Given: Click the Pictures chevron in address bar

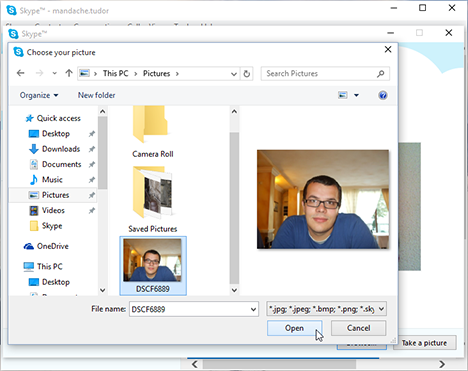Looking at the screenshot, I should point(177,74).
